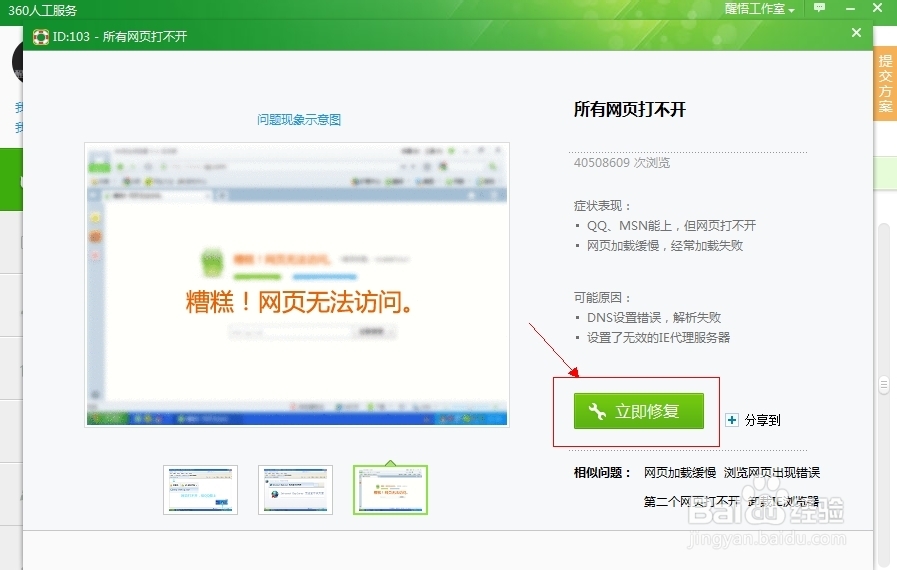Viewport: 897px width, 570px height.
Task: Click the scrollbar handle on right edge
Action: [x=884, y=385]
